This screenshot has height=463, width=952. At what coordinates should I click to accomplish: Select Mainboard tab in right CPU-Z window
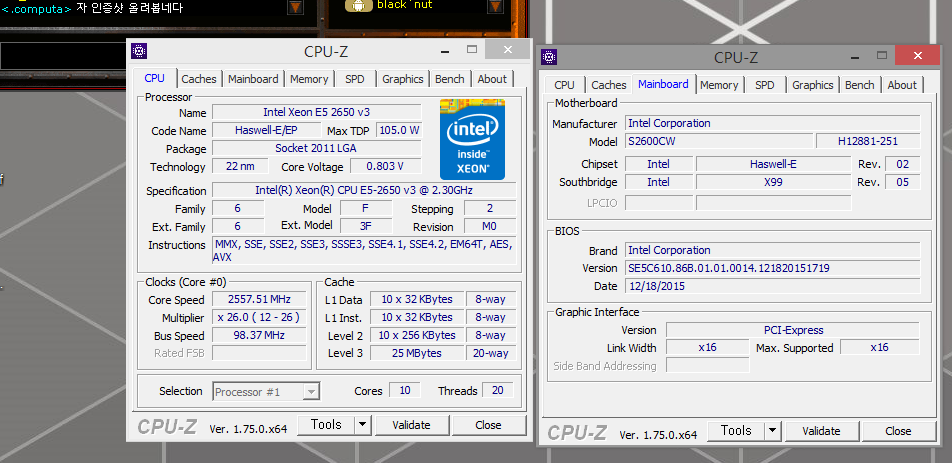[x=663, y=84]
